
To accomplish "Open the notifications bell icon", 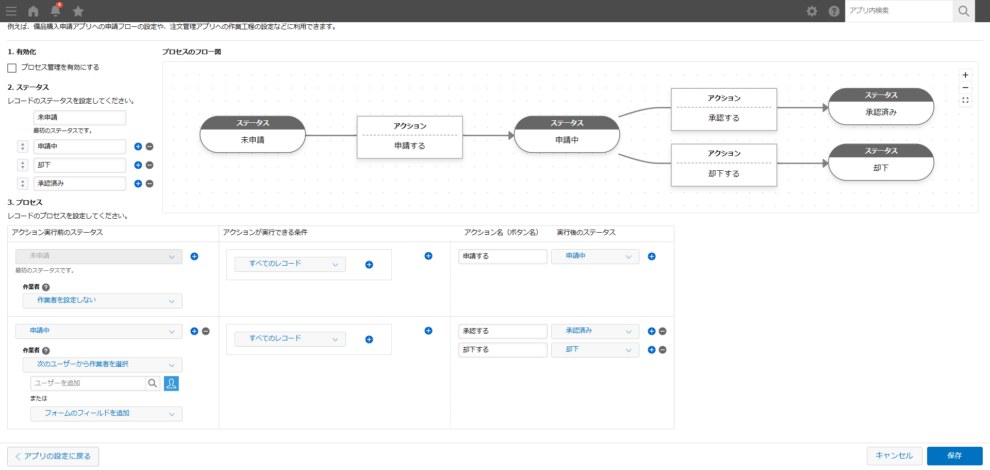I will click(x=56, y=11).
